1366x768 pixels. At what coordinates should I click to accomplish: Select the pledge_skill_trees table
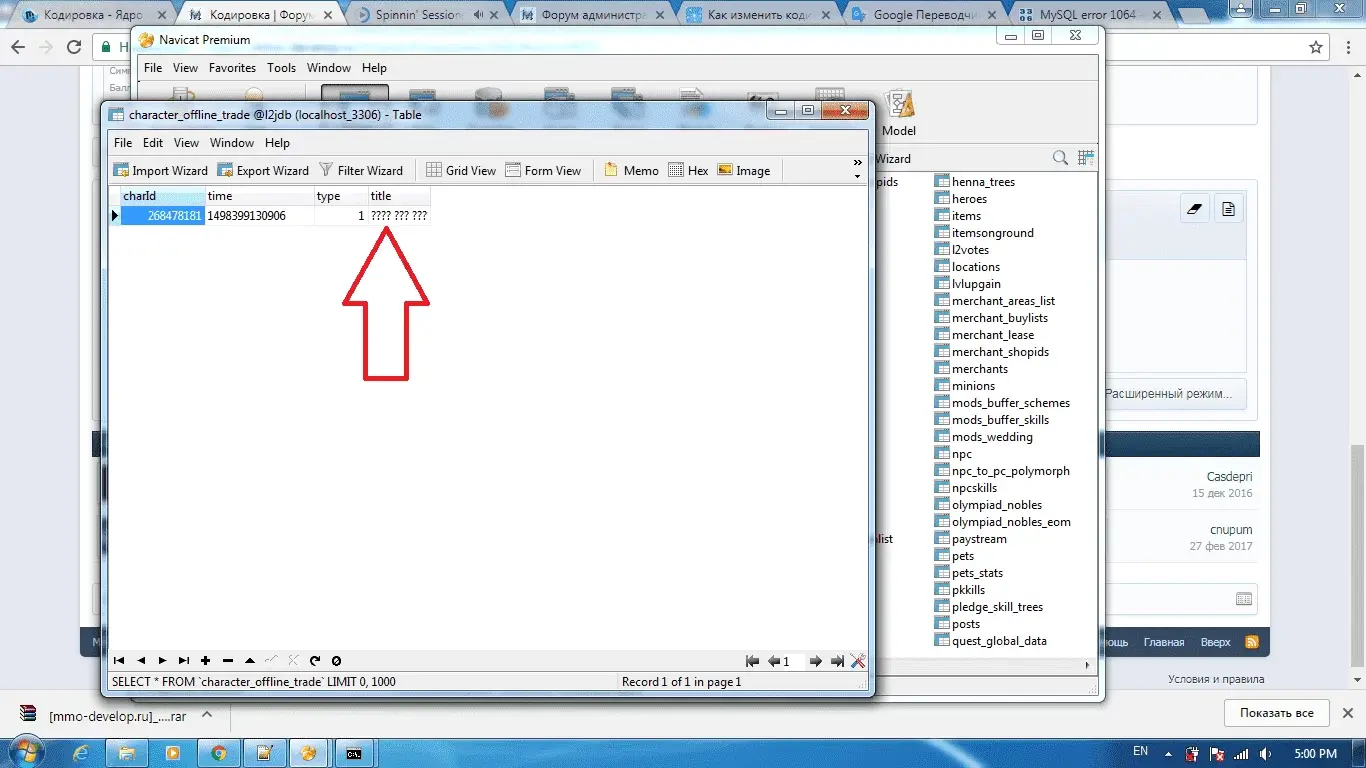click(x=989, y=607)
